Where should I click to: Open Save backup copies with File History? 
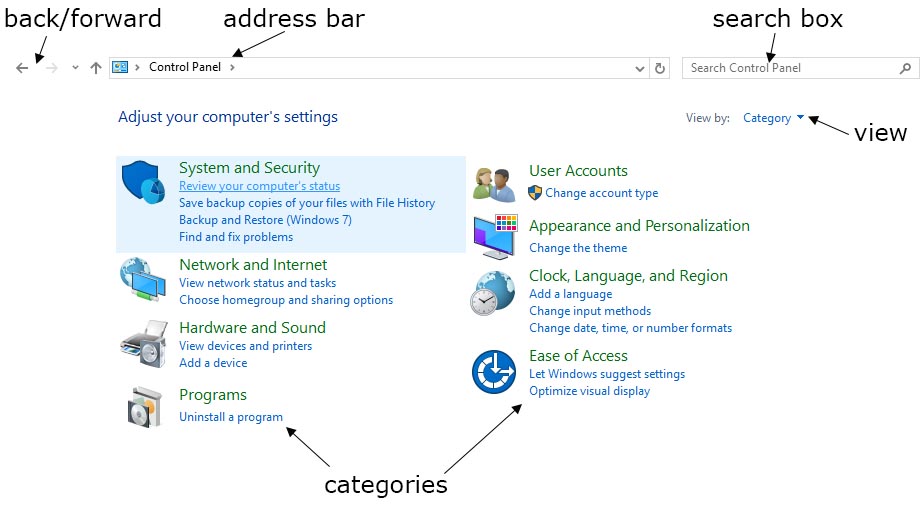click(307, 203)
